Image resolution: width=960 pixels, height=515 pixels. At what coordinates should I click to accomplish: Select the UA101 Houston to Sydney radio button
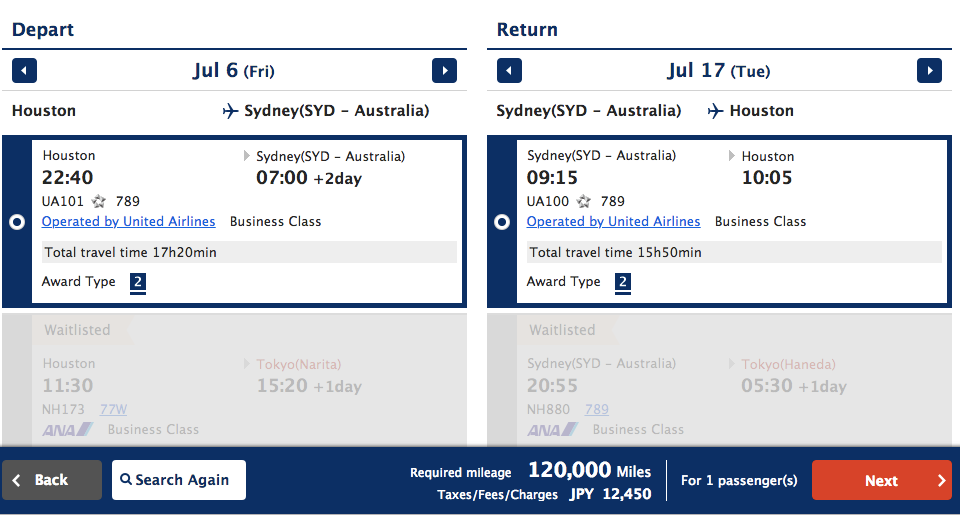[17, 222]
